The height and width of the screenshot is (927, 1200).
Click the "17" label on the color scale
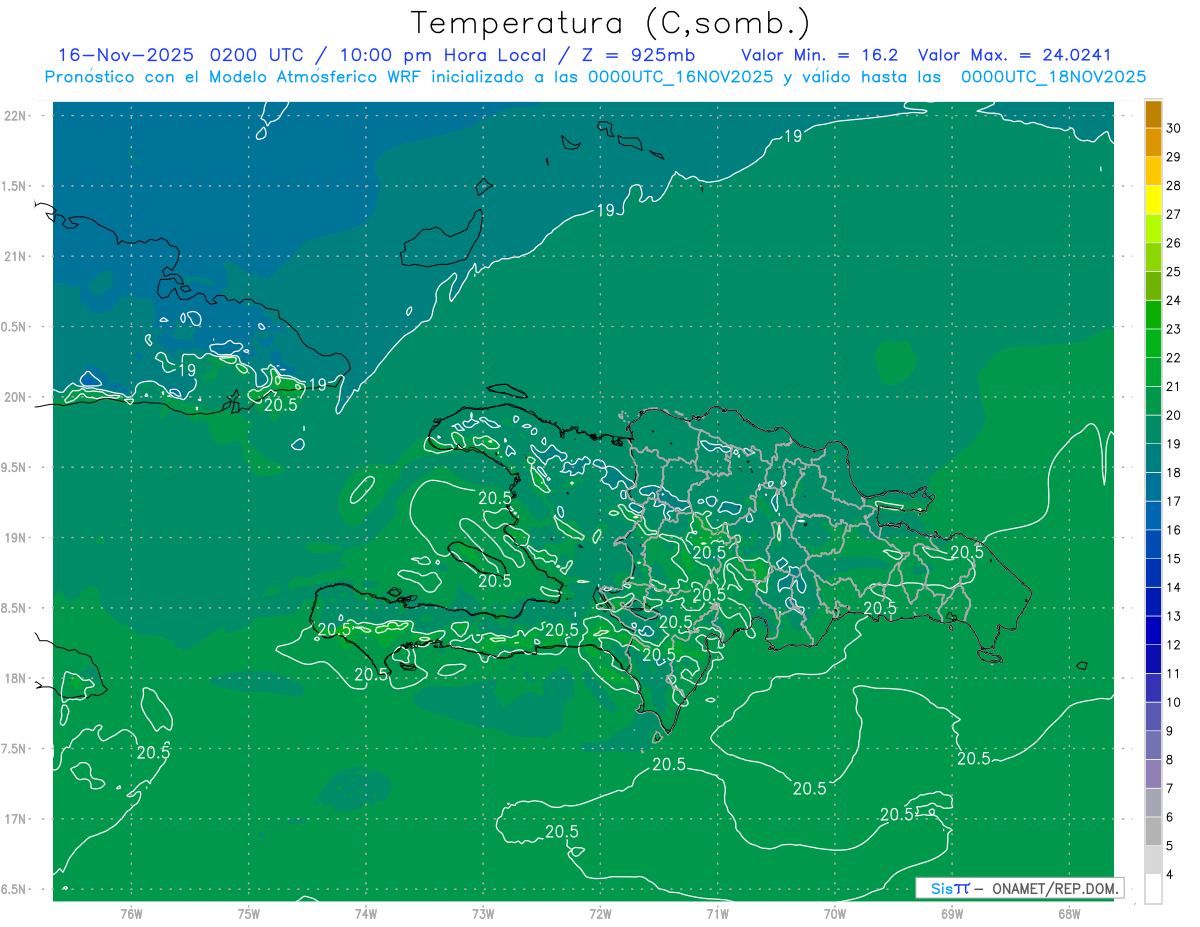[1173, 501]
